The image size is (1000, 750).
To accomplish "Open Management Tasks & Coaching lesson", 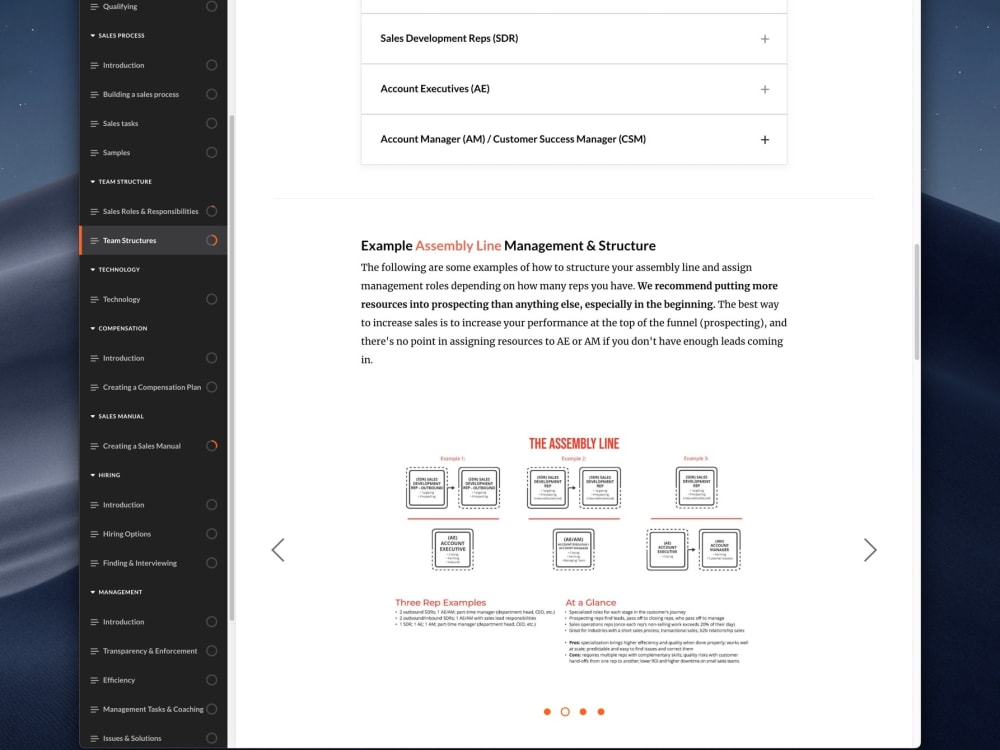I will [153, 709].
